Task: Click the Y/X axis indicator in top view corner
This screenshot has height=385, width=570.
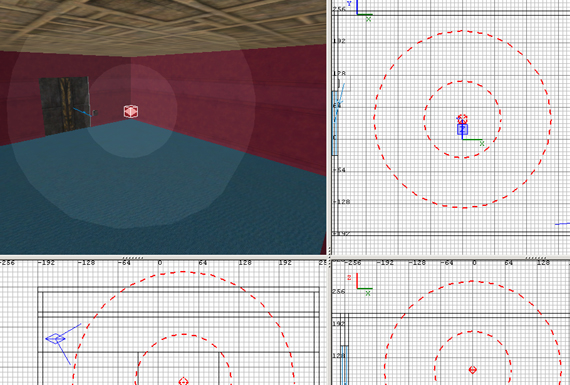Action: (x=360, y=10)
